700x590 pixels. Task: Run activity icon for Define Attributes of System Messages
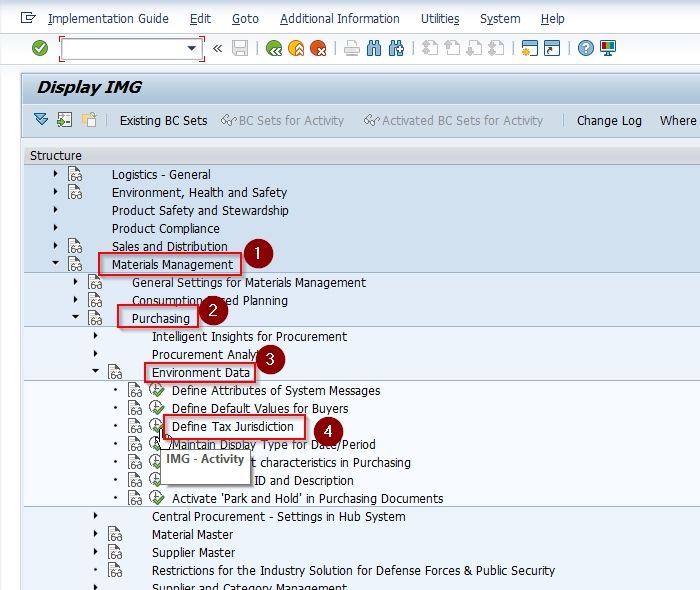tap(156, 390)
